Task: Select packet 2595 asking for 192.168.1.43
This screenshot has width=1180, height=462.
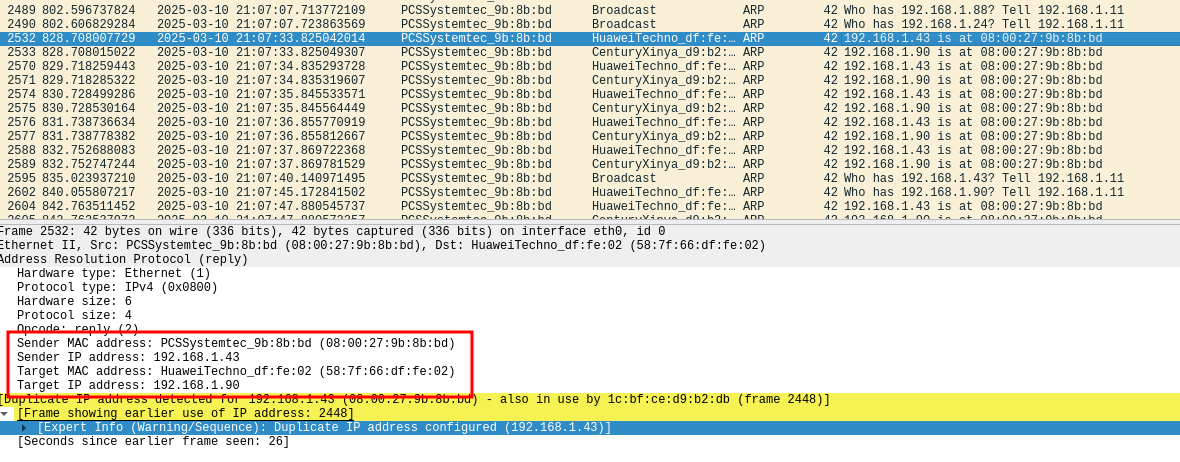Action: [x=590, y=179]
